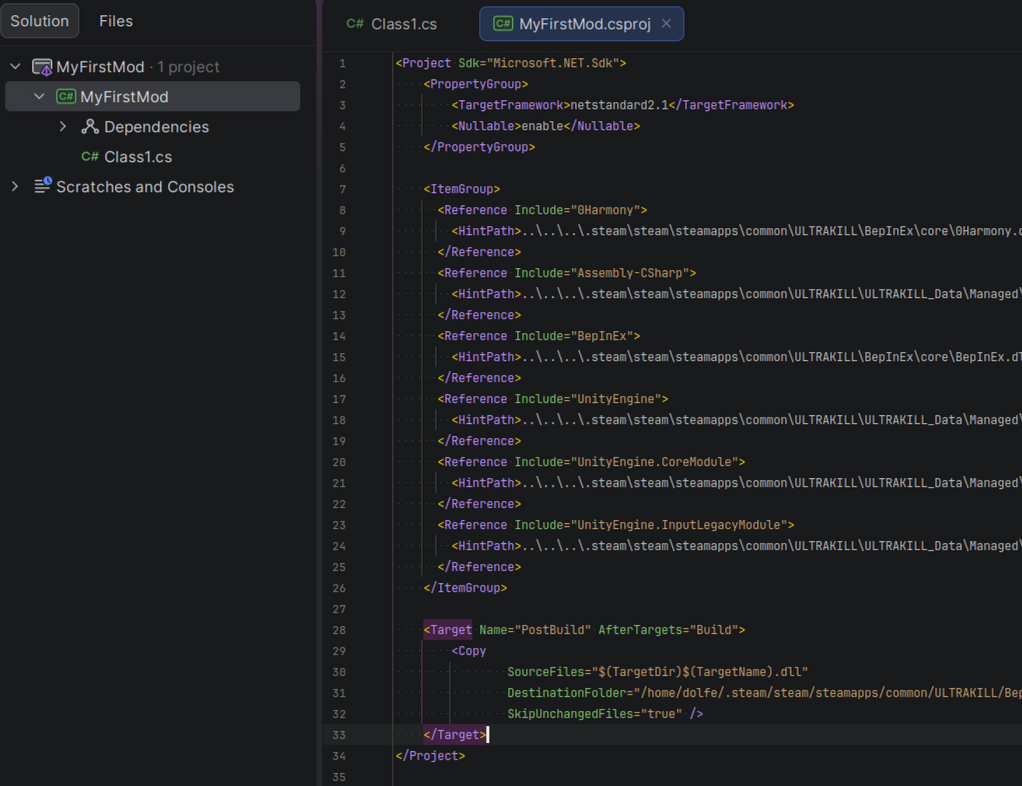The height and width of the screenshot is (786, 1022).
Task: Open Class1.cs from the solution tree
Action: pos(138,157)
